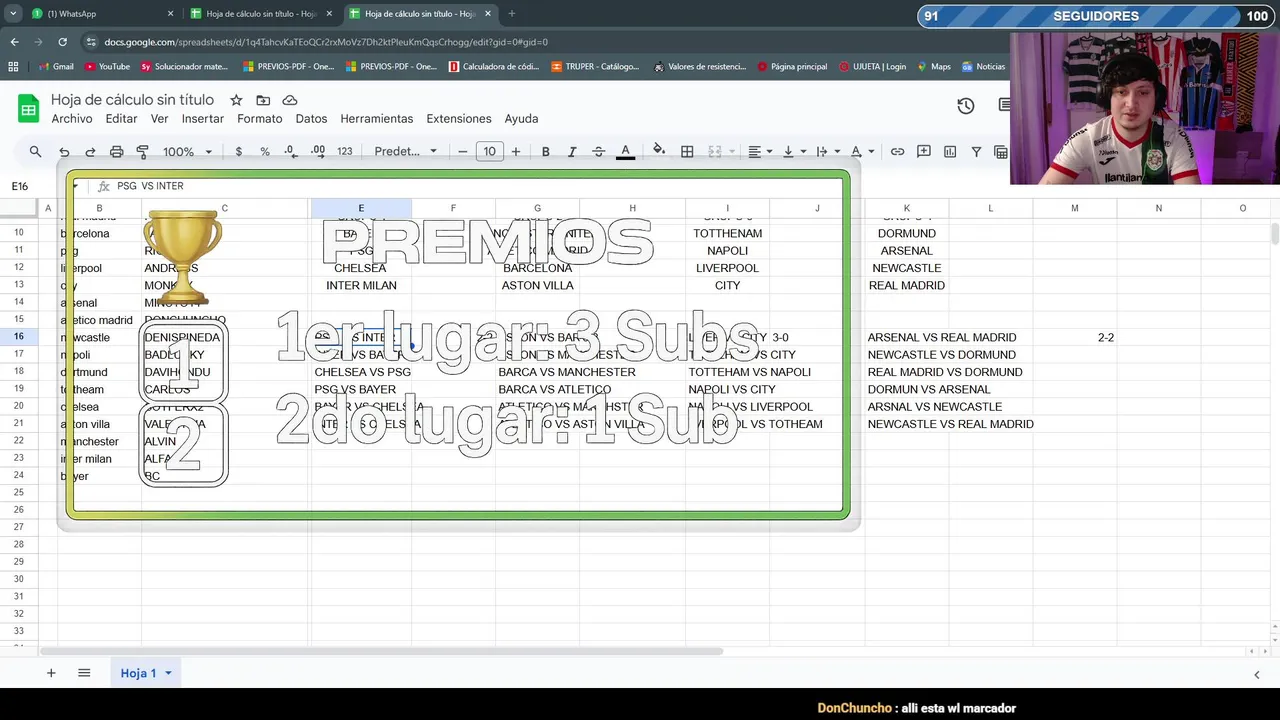Open the Herramientas menu
This screenshot has height=720, width=1280.
(x=376, y=118)
